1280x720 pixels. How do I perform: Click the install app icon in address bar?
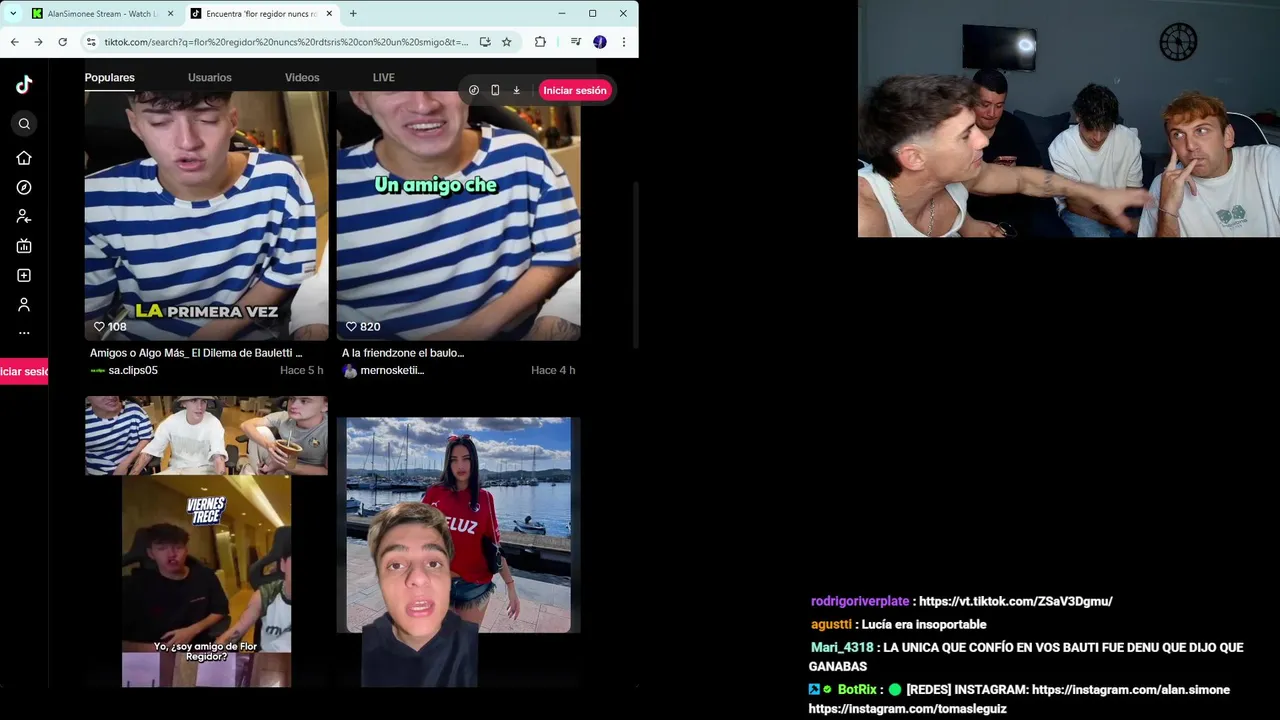pos(485,42)
